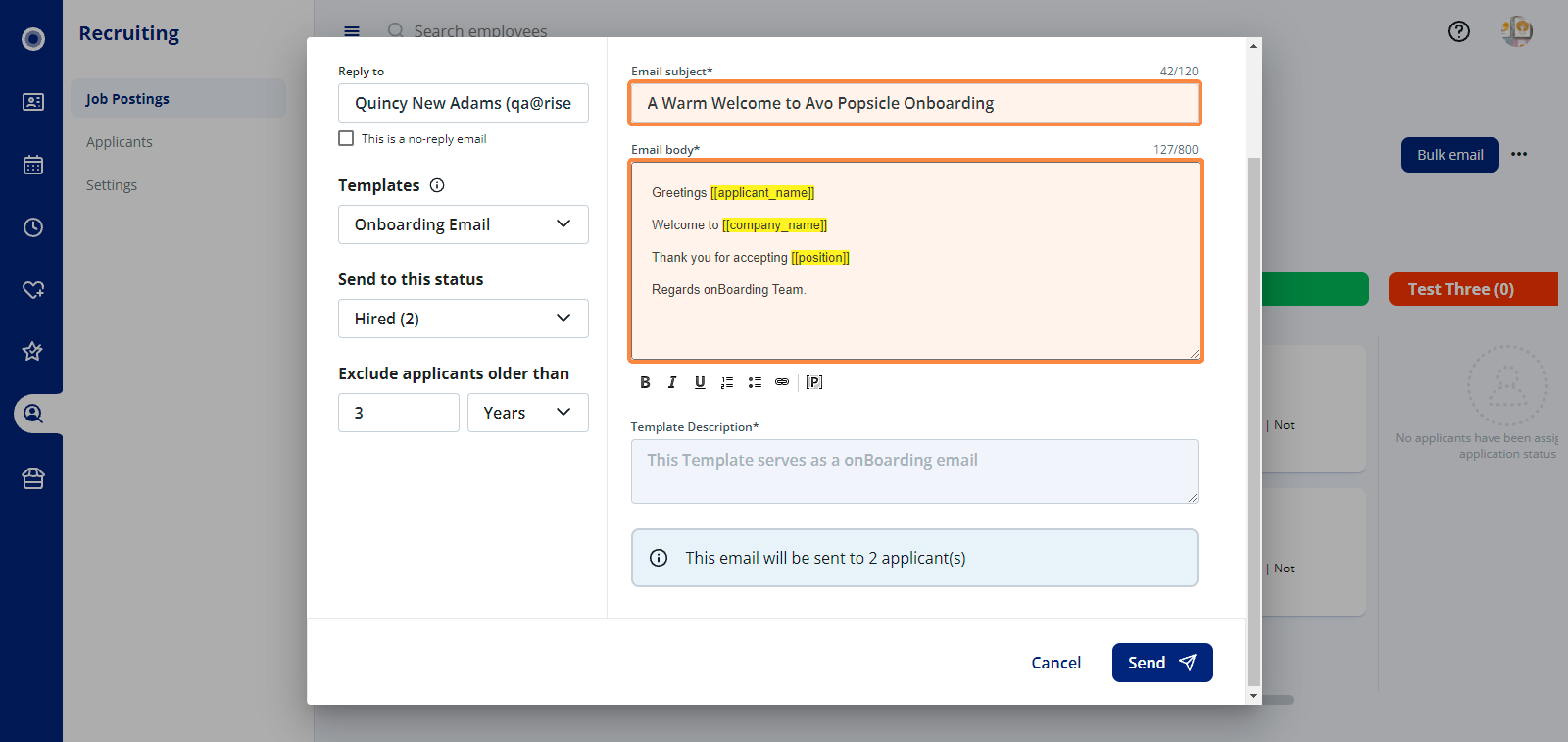Click the dialog scrollbar down arrow
The height and width of the screenshot is (742, 1568).
pos(1253,696)
